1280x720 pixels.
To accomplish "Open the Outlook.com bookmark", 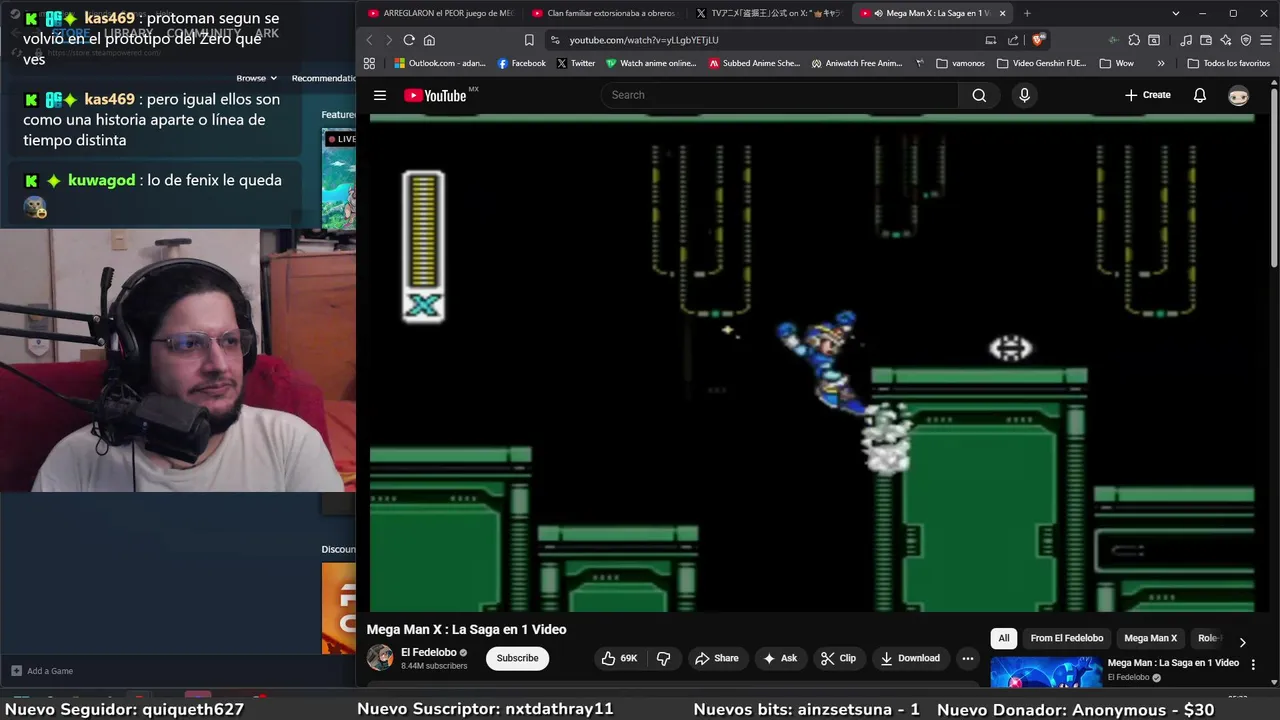I will [440, 63].
